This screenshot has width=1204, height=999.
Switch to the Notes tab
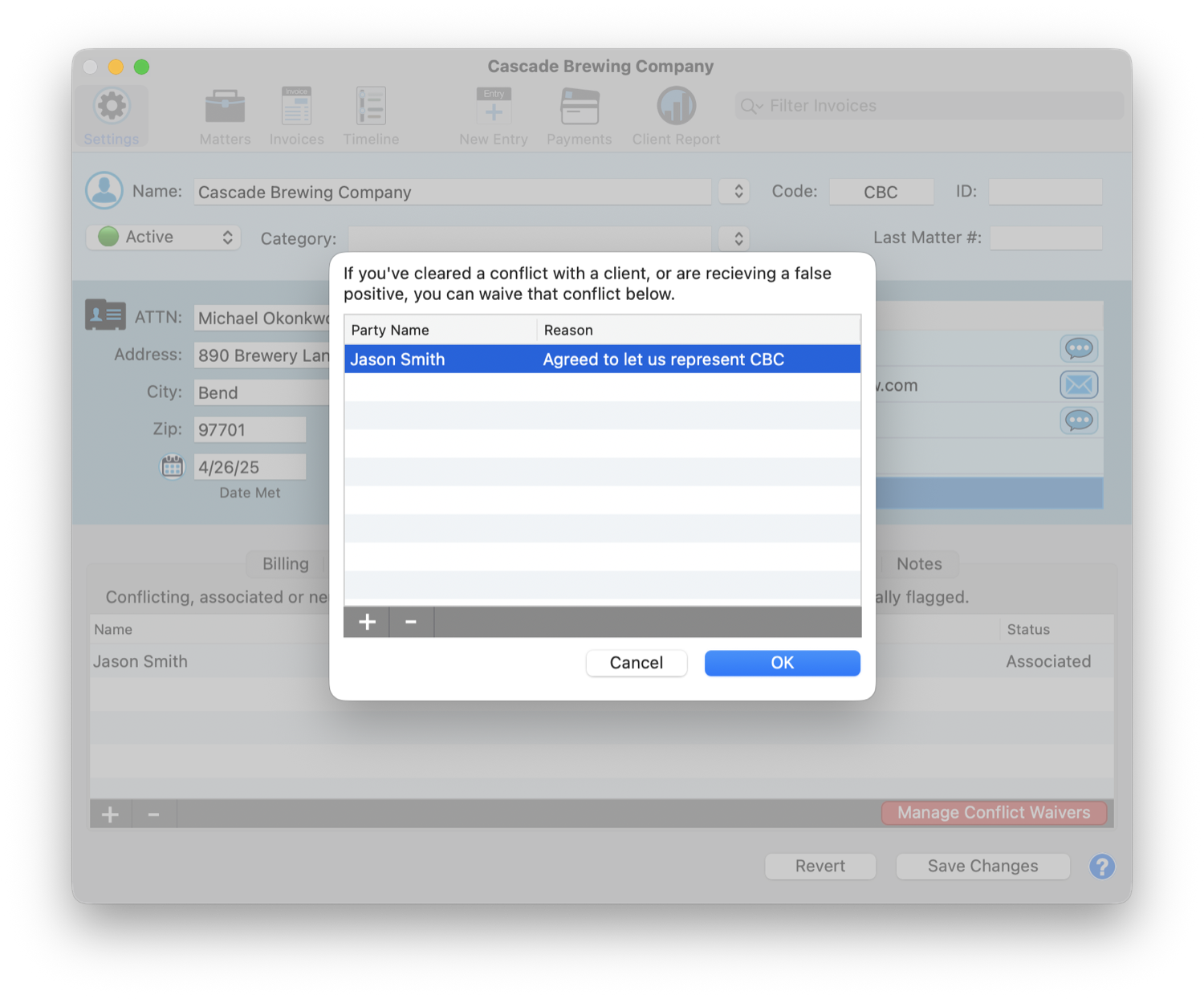click(x=919, y=564)
